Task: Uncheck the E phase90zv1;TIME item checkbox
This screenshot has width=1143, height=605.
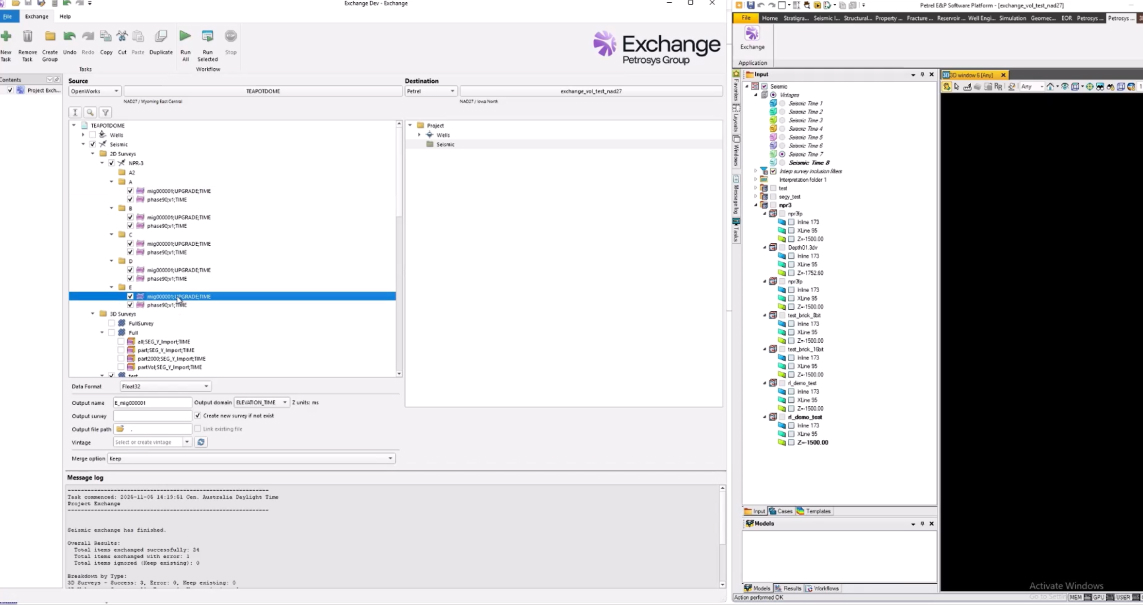Action: 130,305
